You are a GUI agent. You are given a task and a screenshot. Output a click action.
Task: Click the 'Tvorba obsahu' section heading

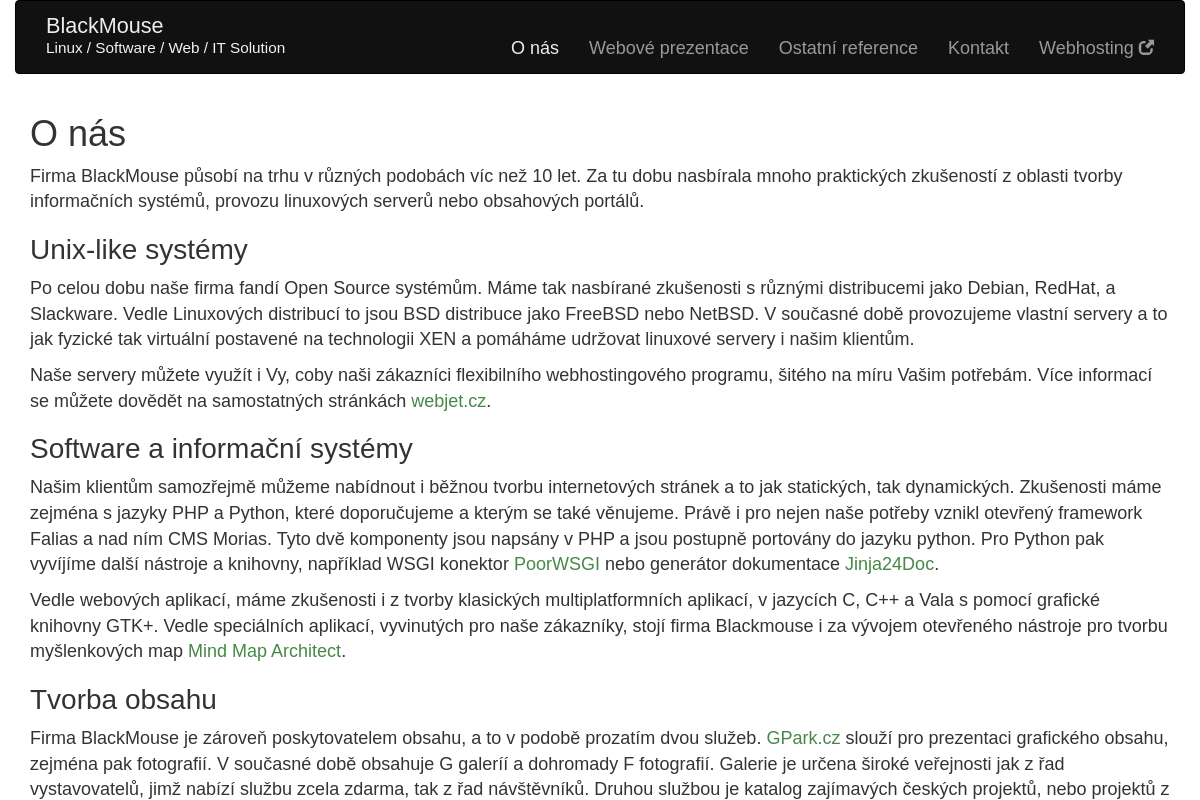tap(123, 699)
